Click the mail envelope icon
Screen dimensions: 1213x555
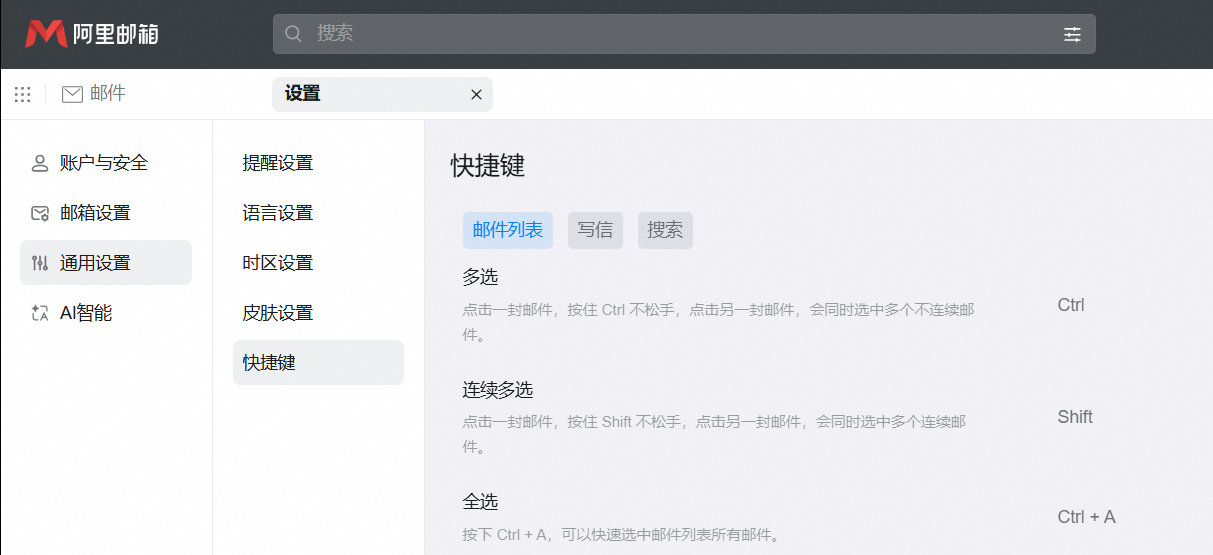point(72,94)
